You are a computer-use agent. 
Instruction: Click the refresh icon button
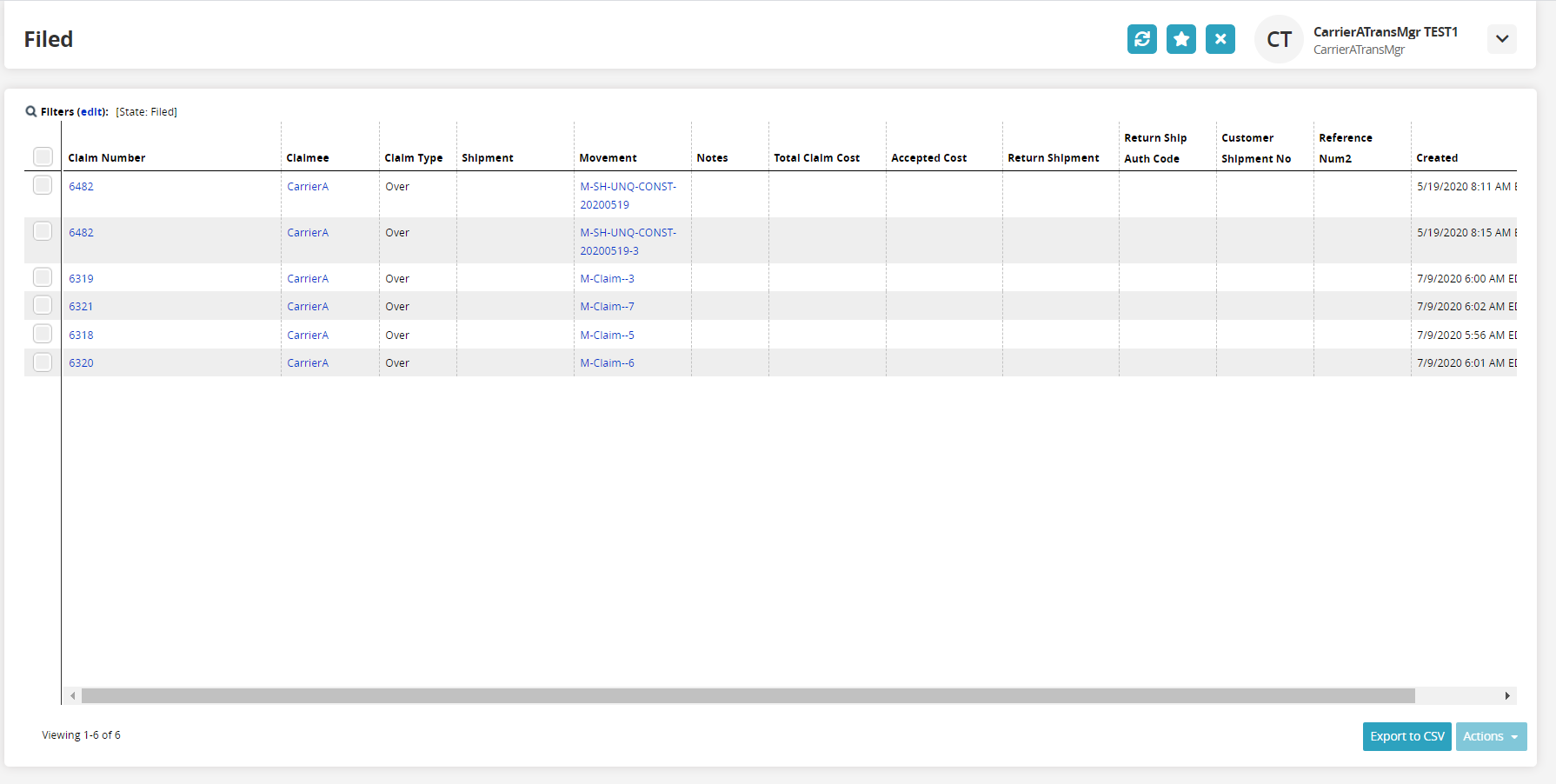point(1141,39)
